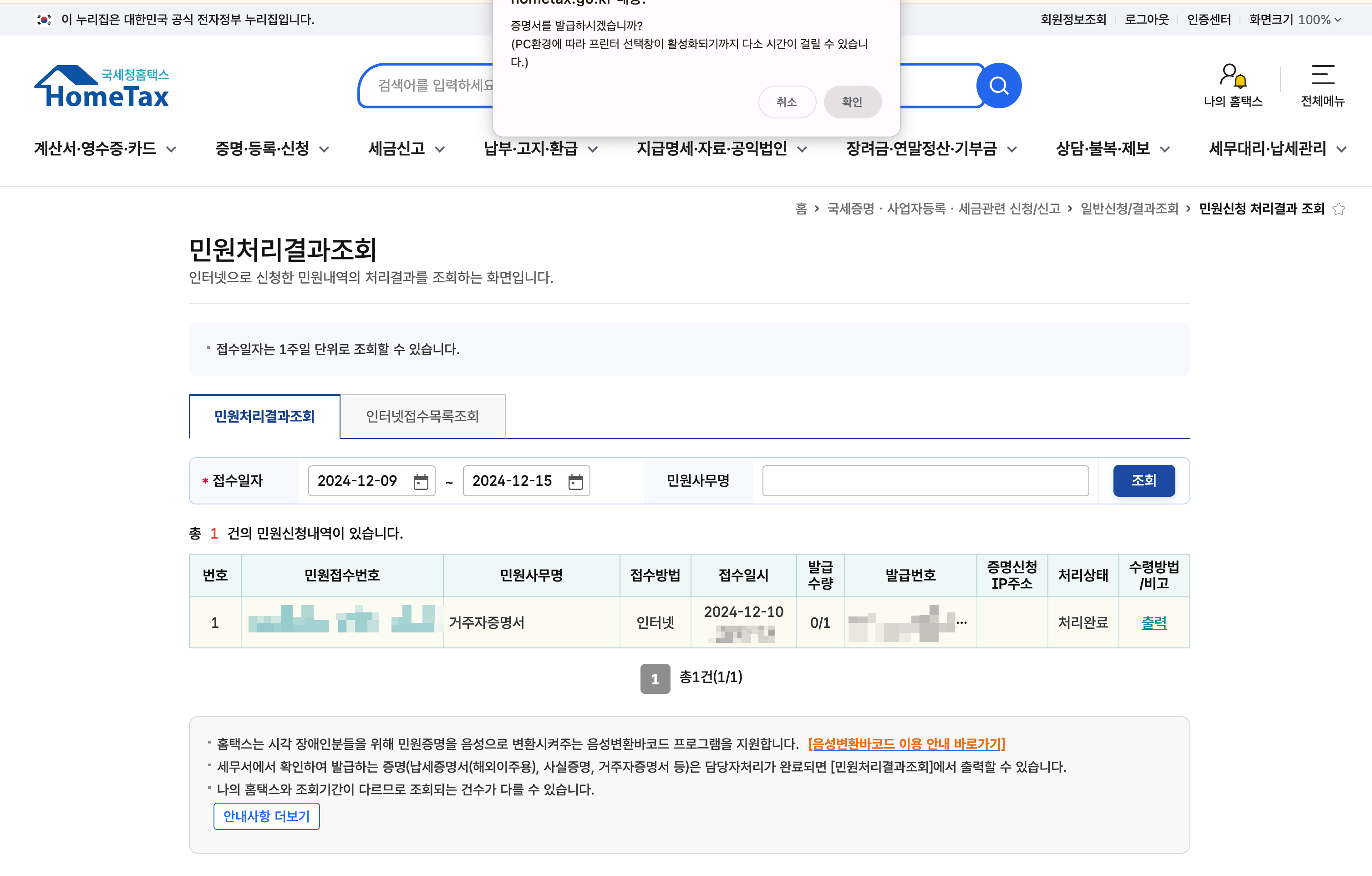The width and height of the screenshot is (1372, 876).
Task: Expand 지급명세·자료·공익법인 menu
Action: coord(722,149)
